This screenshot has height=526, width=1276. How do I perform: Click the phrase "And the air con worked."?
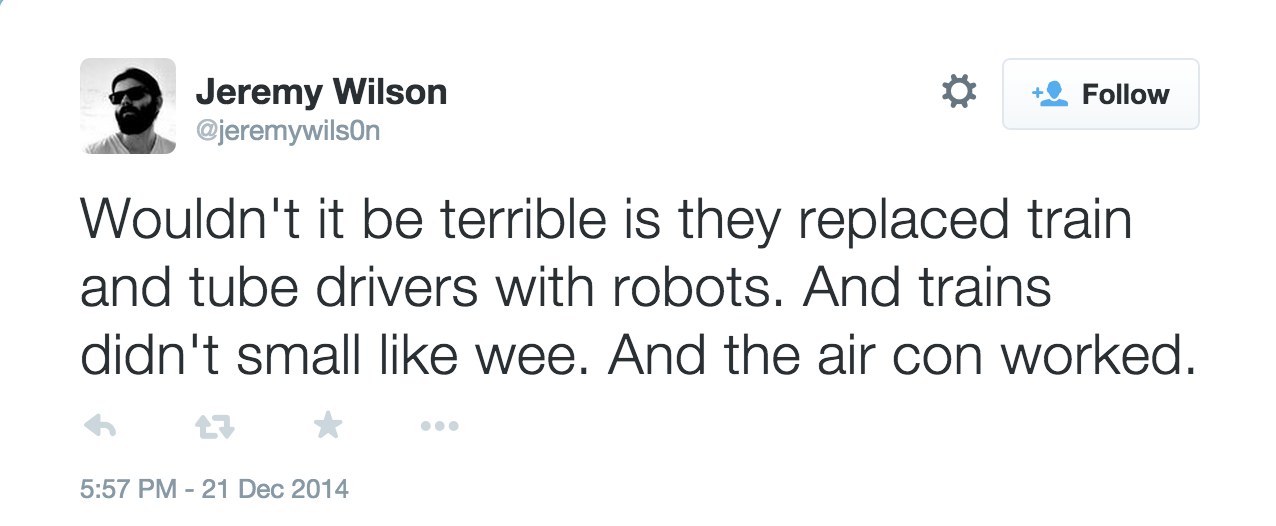pyautogui.click(x=903, y=356)
